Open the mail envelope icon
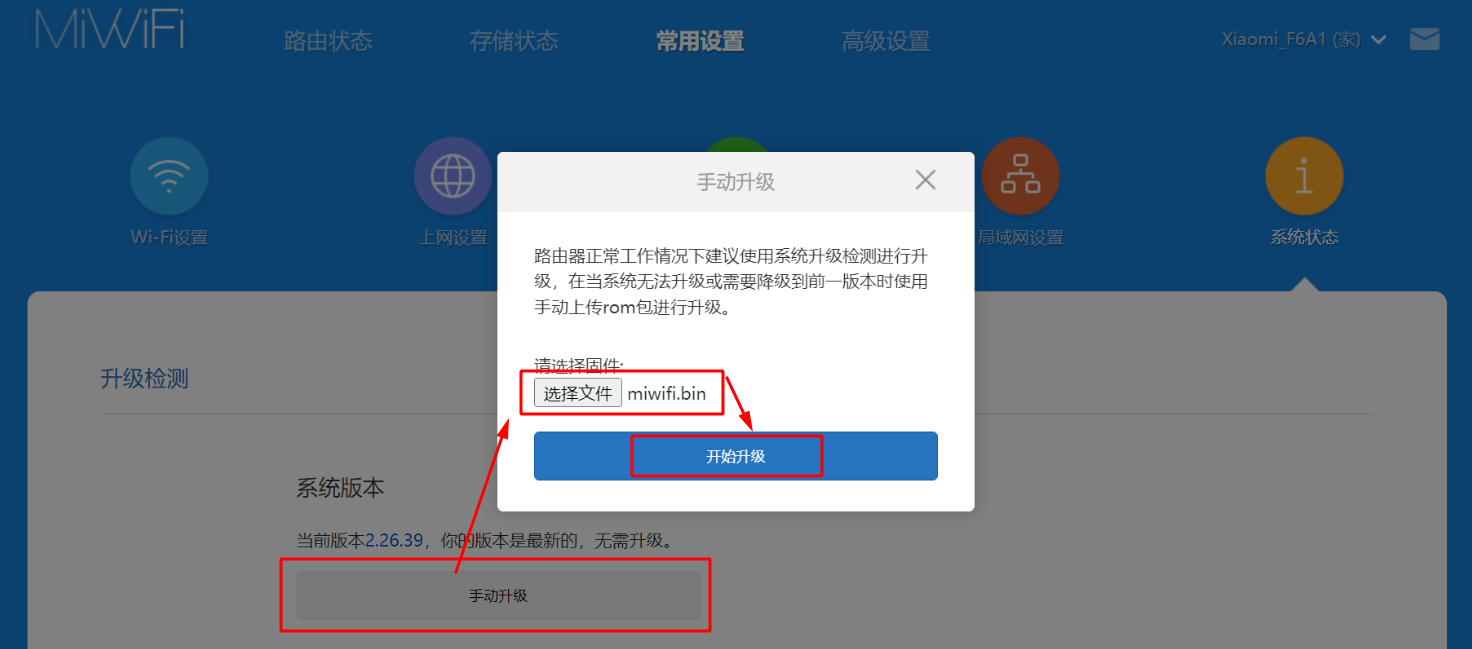Viewport: 1472px width, 649px height. pyautogui.click(x=1424, y=39)
